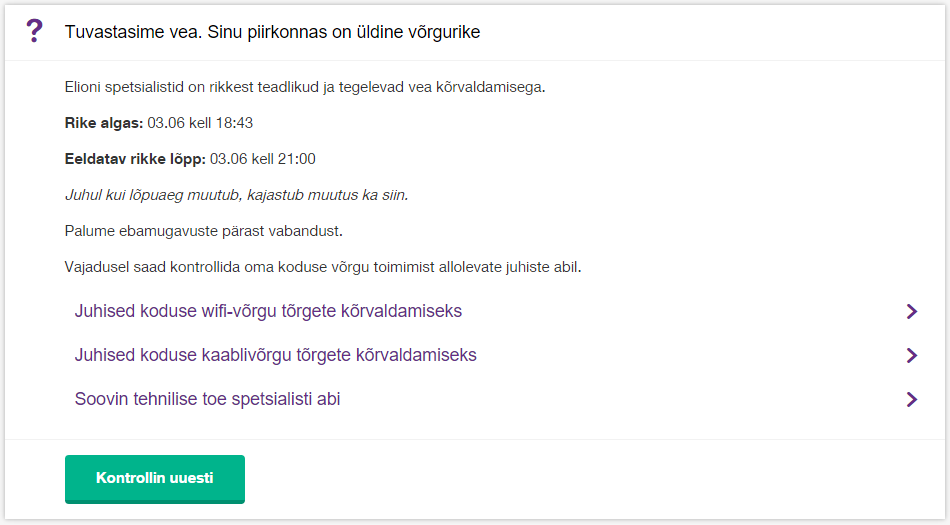Expand the wifi-võrgu tõrgete chevron arrow
The height and width of the screenshot is (525, 950).
tap(911, 311)
